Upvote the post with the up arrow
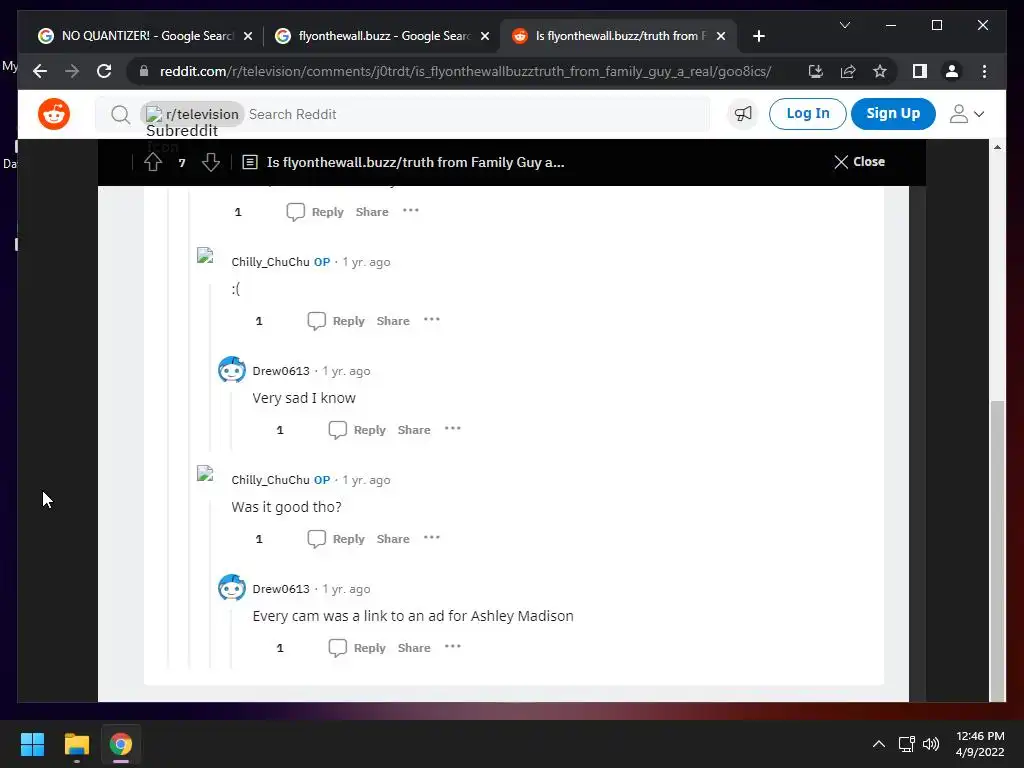 (153, 162)
